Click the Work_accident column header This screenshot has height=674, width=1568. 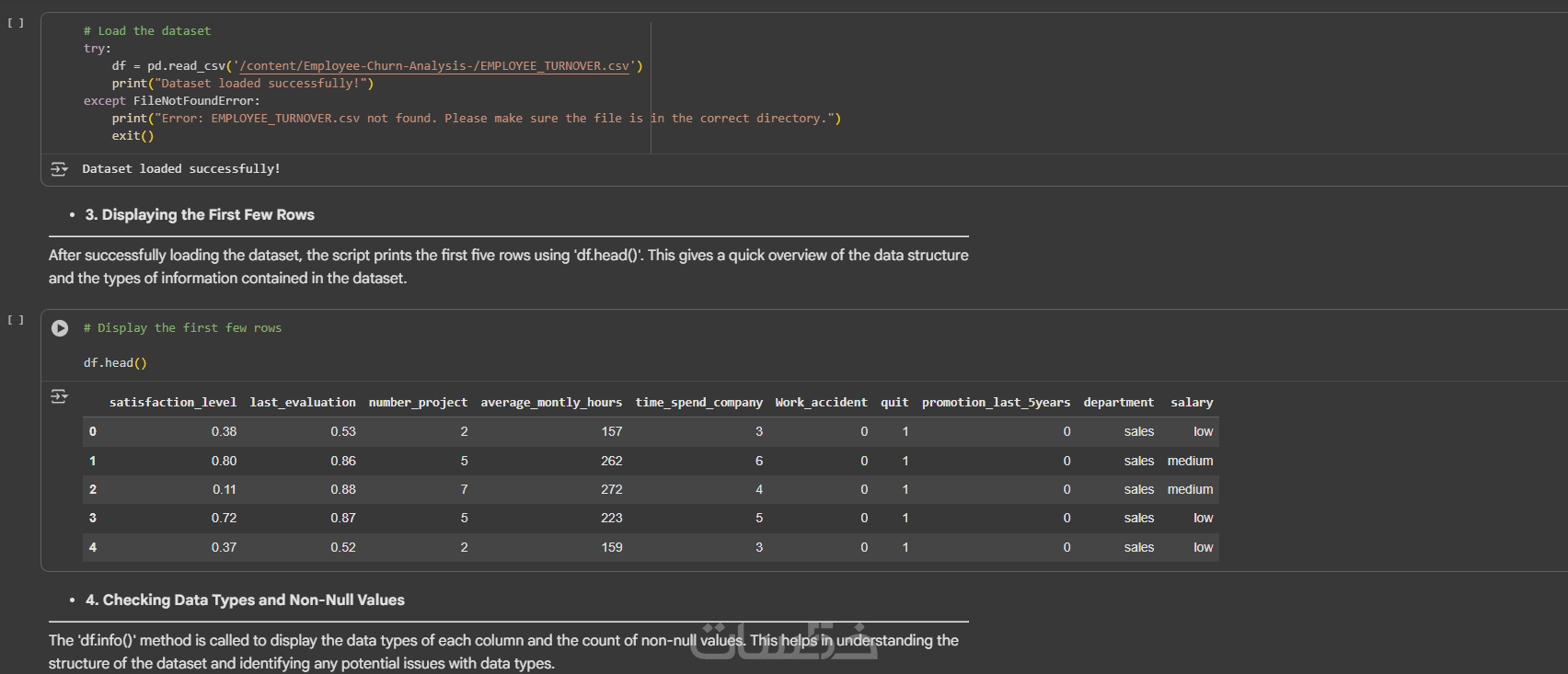(x=821, y=403)
